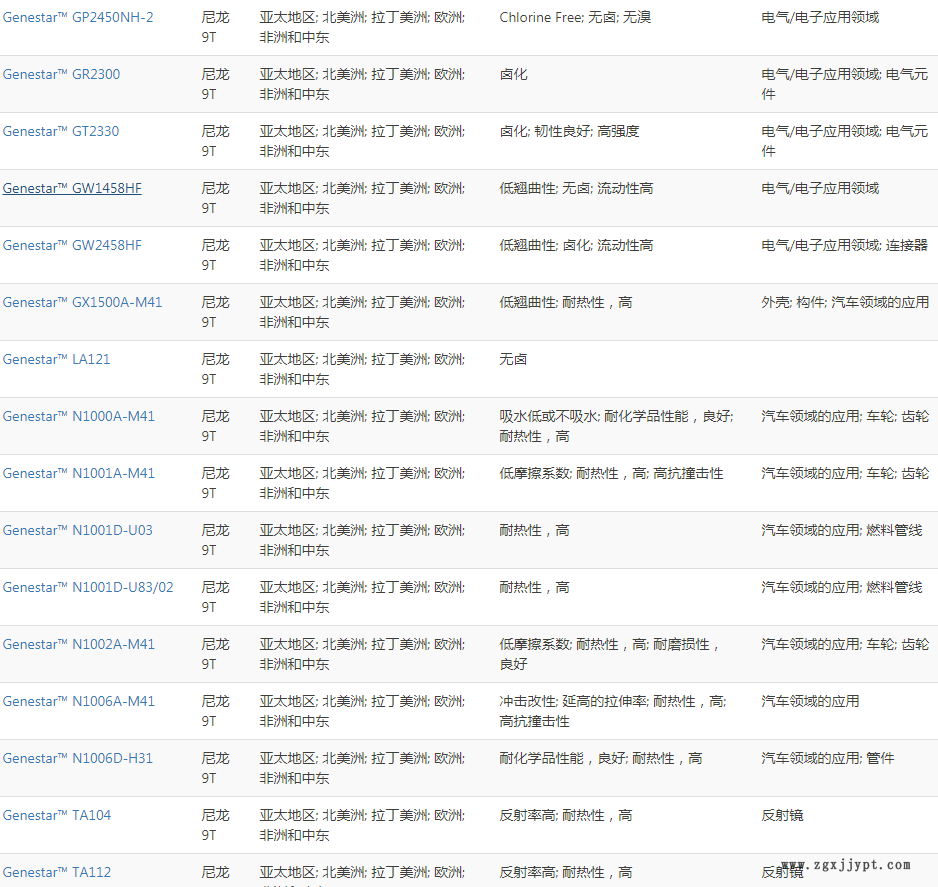Click the region text in the LA121 row
The height and width of the screenshot is (887, 938).
362,368
